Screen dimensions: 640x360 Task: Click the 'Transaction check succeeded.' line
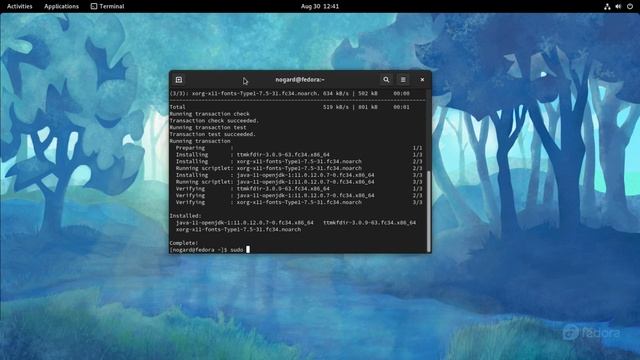click(x=214, y=120)
